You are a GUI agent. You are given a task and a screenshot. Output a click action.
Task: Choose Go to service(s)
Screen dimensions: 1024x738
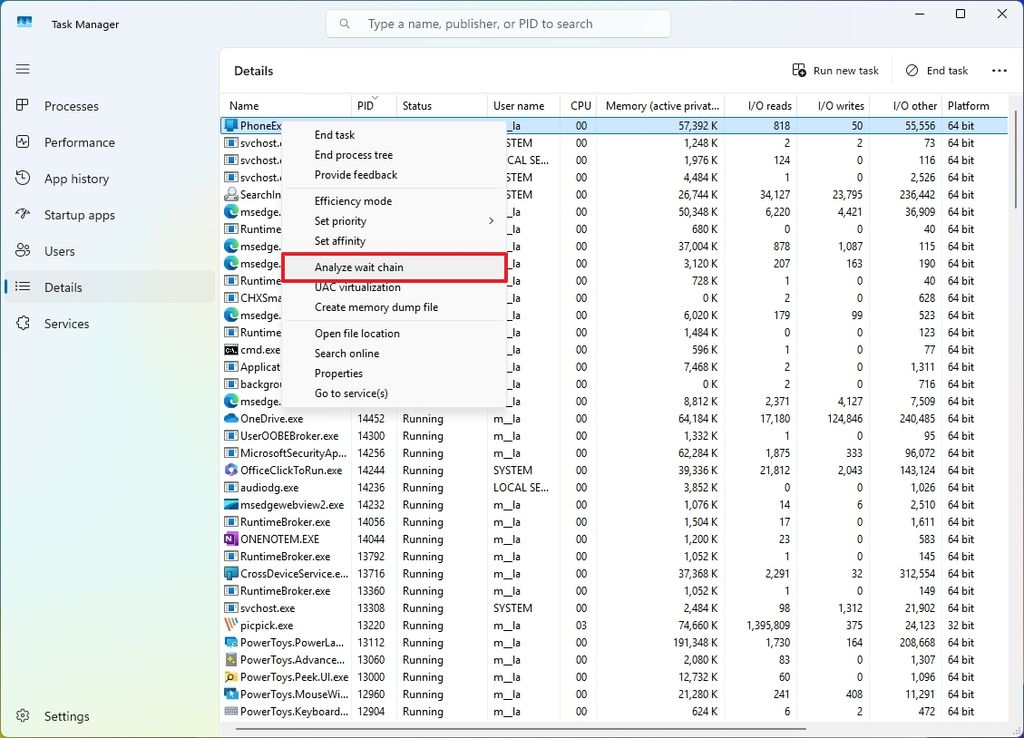pos(394,393)
